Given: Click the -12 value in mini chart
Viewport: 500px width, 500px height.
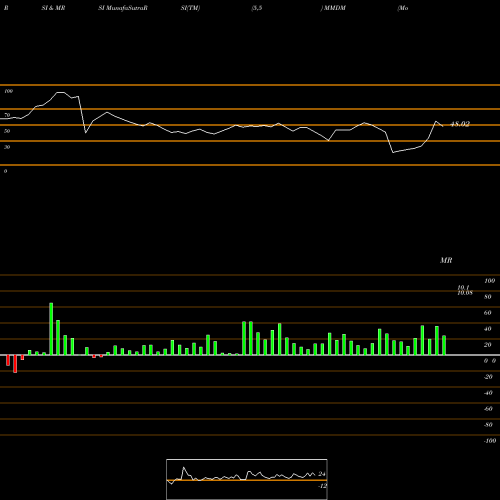Looking at the screenshot, I should 322,486.
